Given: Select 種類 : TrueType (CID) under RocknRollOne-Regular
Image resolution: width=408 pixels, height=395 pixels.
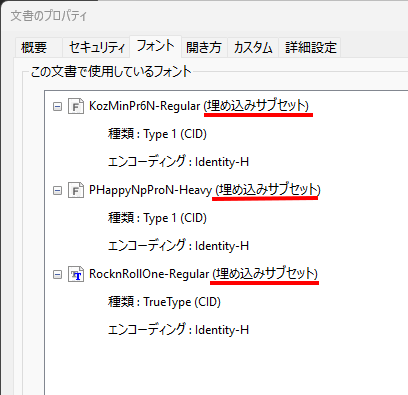Looking at the screenshot, I should coord(164,302).
